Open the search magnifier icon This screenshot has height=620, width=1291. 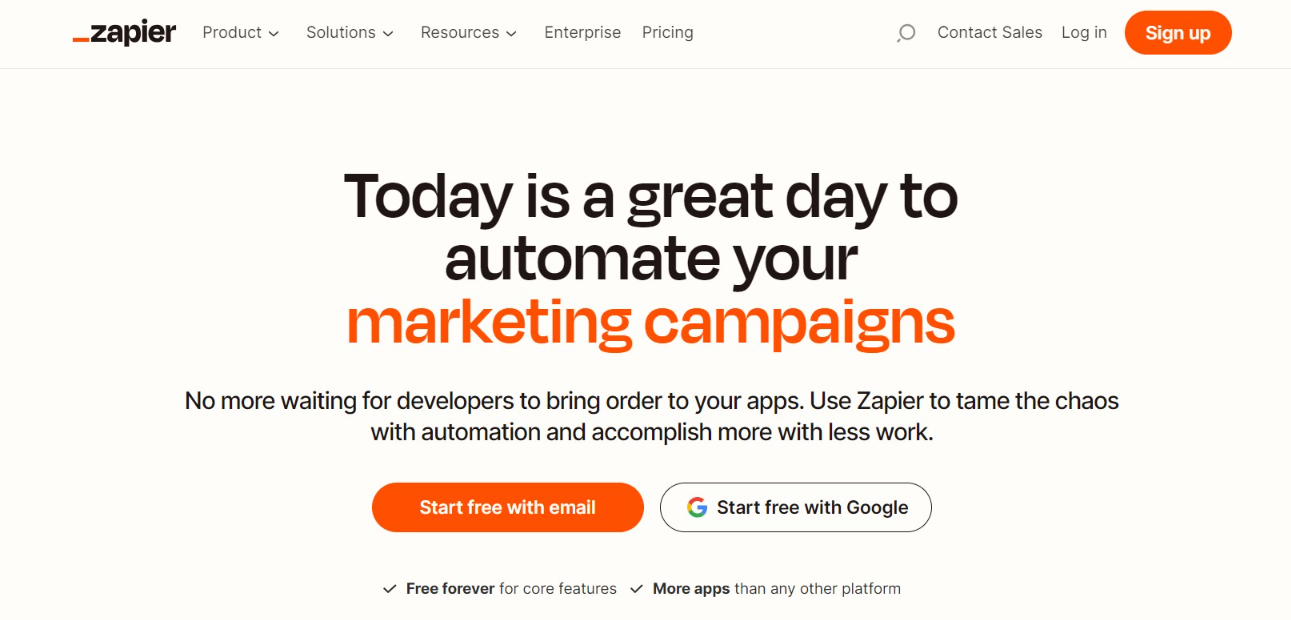(906, 33)
